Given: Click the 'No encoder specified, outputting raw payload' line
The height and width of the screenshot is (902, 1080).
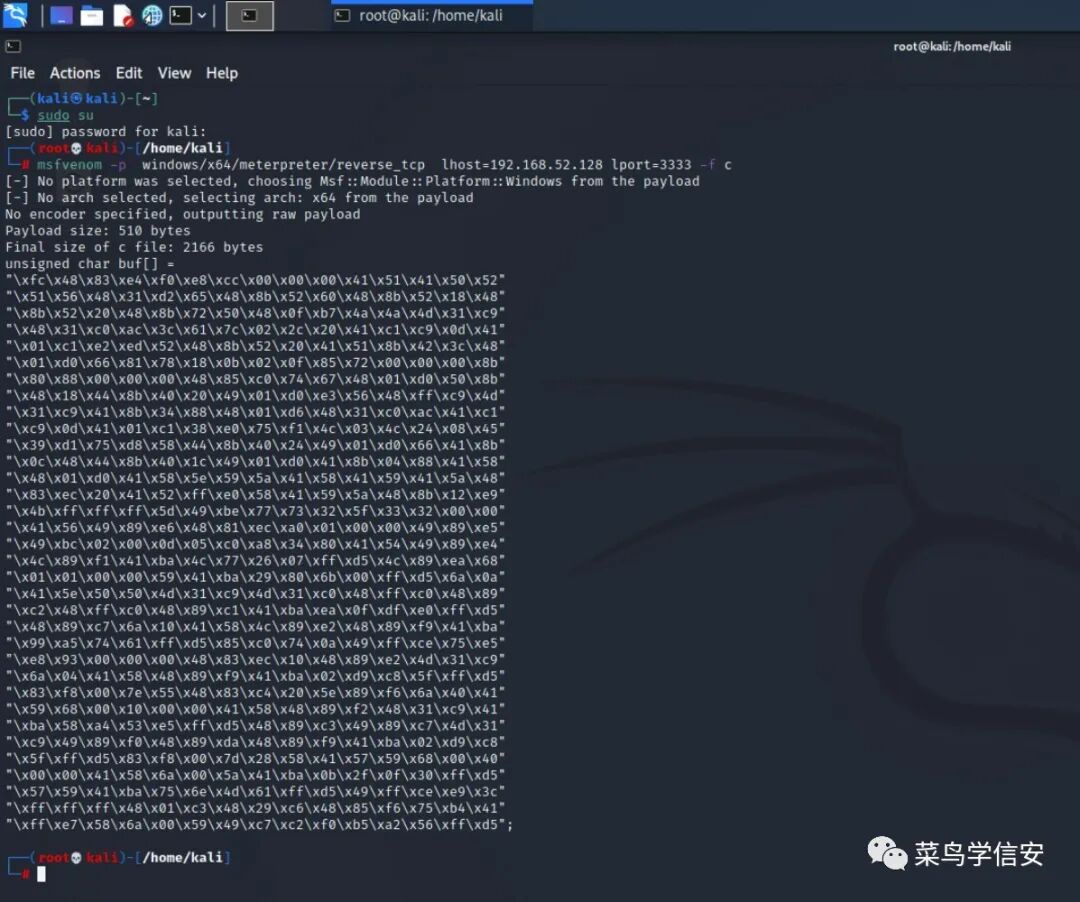Looking at the screenshot, I should point(183,214).
